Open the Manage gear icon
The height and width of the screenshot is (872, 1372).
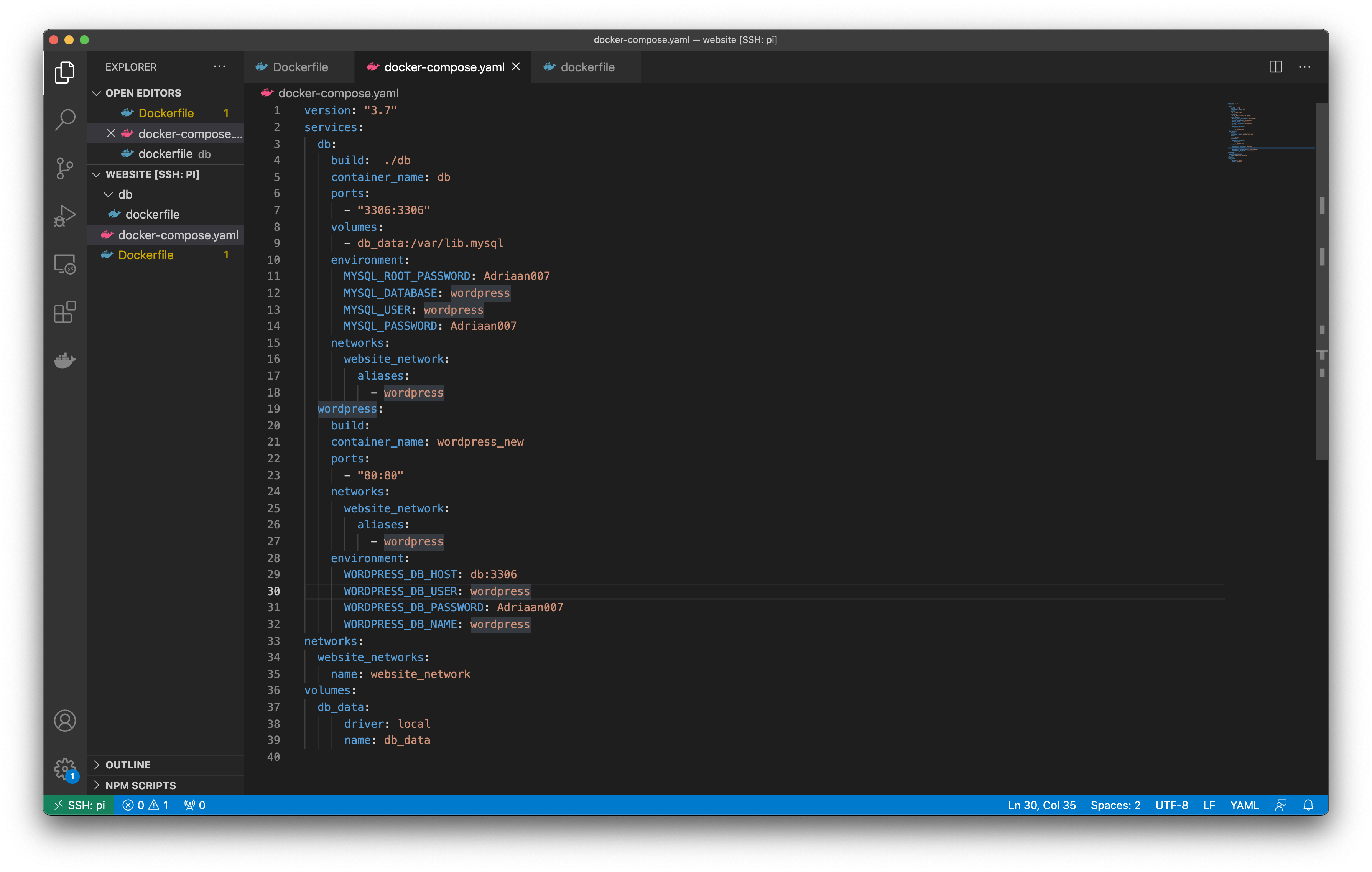(x=64, y=769)
